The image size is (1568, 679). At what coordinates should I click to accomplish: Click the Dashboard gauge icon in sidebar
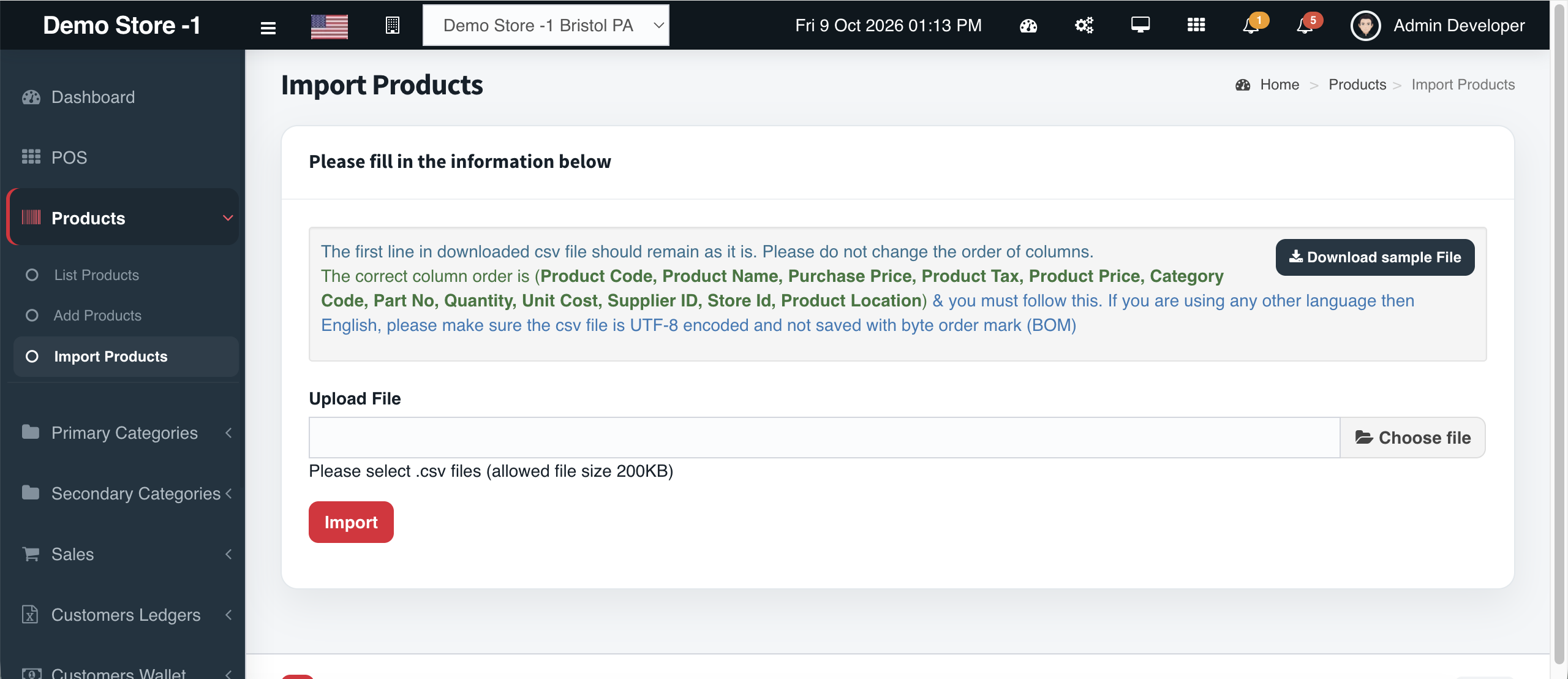(x=31, y=97)
